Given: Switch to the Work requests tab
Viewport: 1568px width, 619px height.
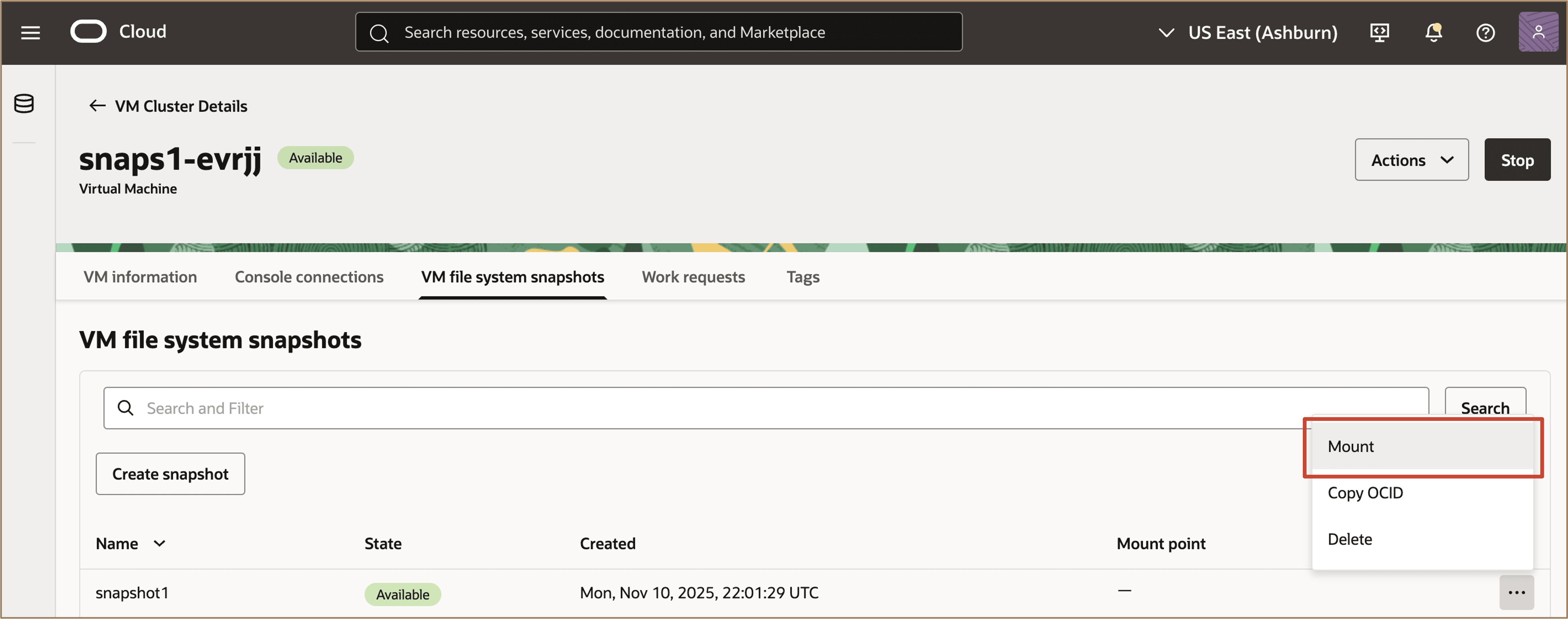Looking at the screenshot, I should (693, 277).
